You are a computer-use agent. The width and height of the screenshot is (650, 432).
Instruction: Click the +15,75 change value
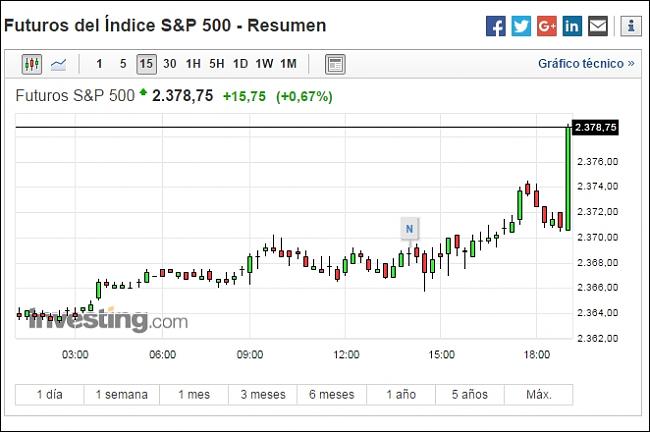244,97
